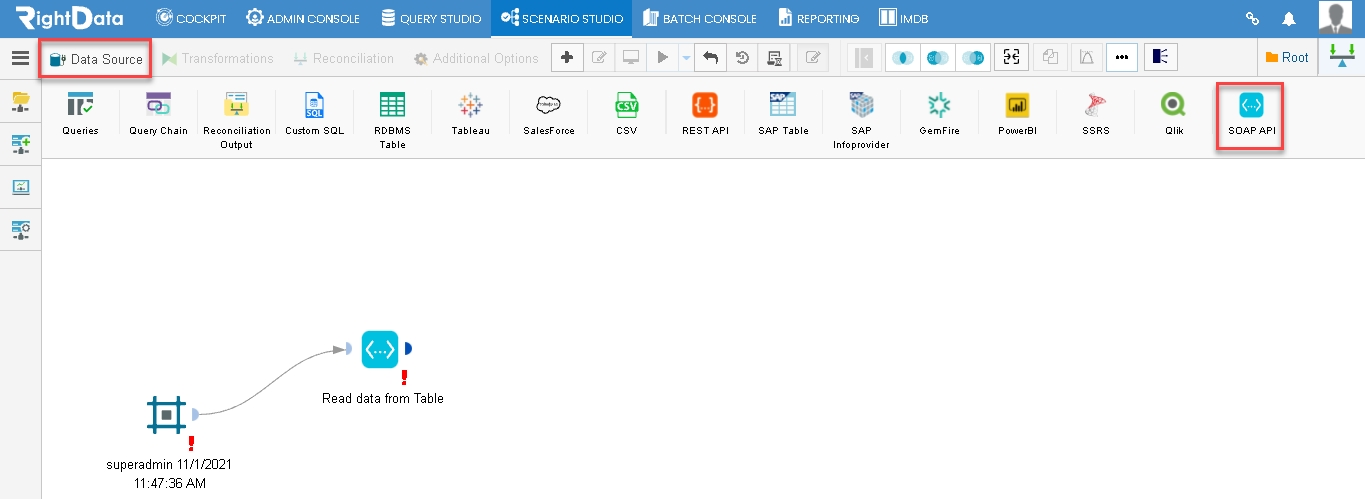Click the SOAP node input connector
Viewport: 1365px width, 499px height.
[x=350, y=349]
